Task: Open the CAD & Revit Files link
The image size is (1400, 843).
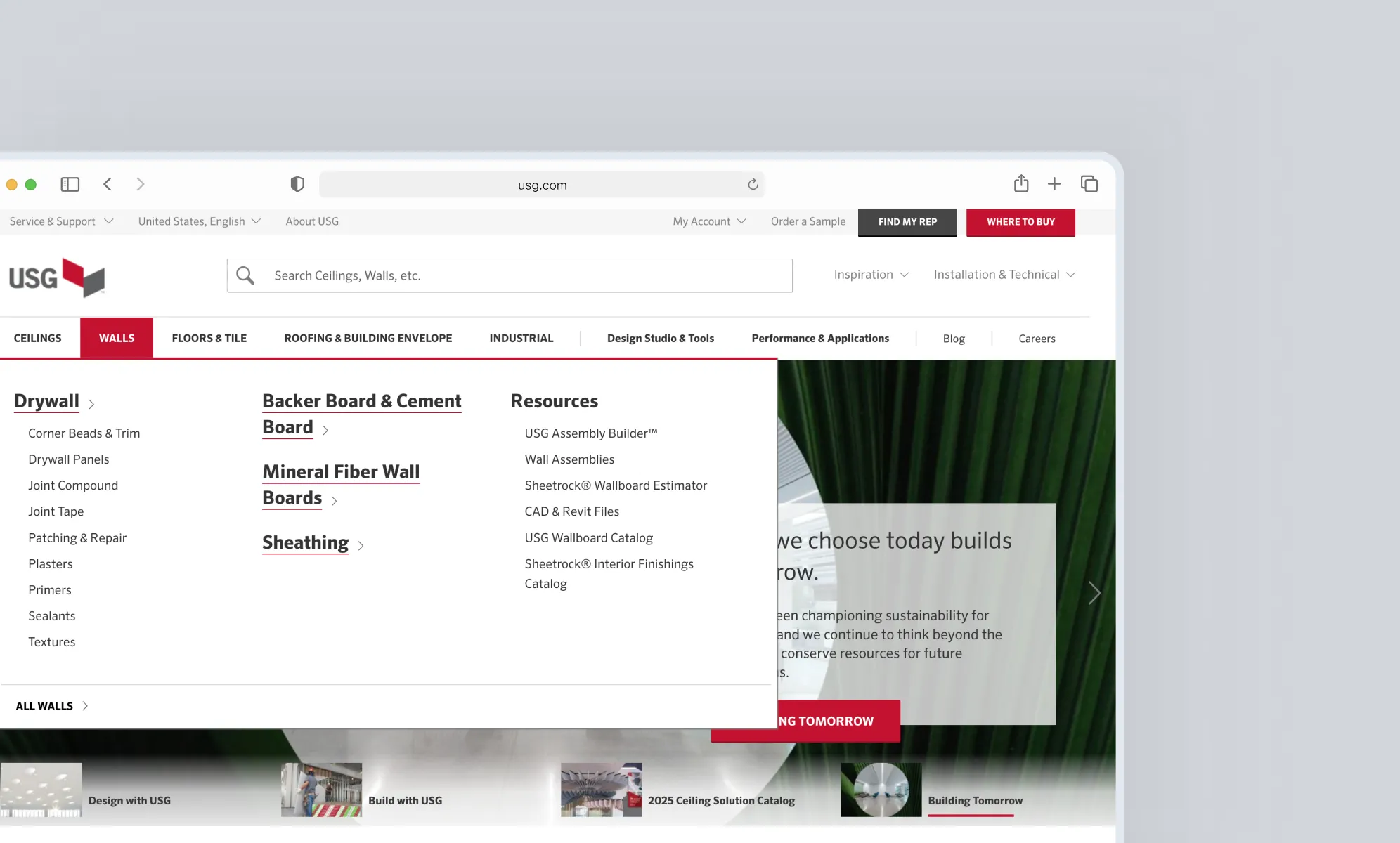Action: [572, 511]
